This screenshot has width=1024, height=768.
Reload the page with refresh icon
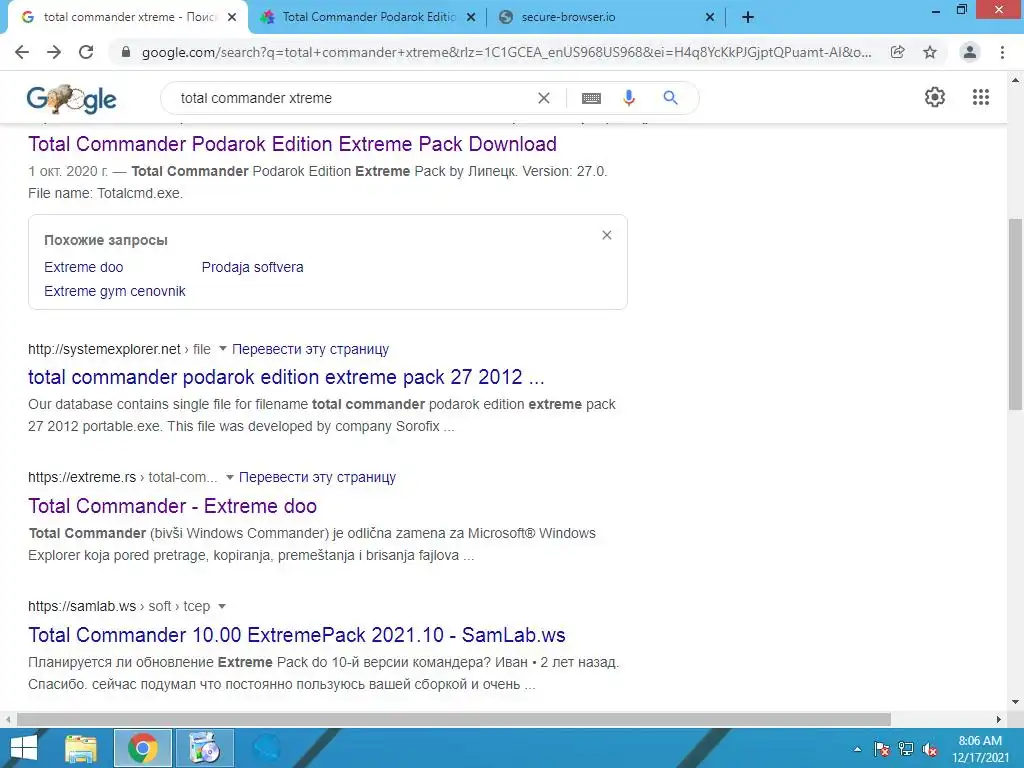pos(86,52)
